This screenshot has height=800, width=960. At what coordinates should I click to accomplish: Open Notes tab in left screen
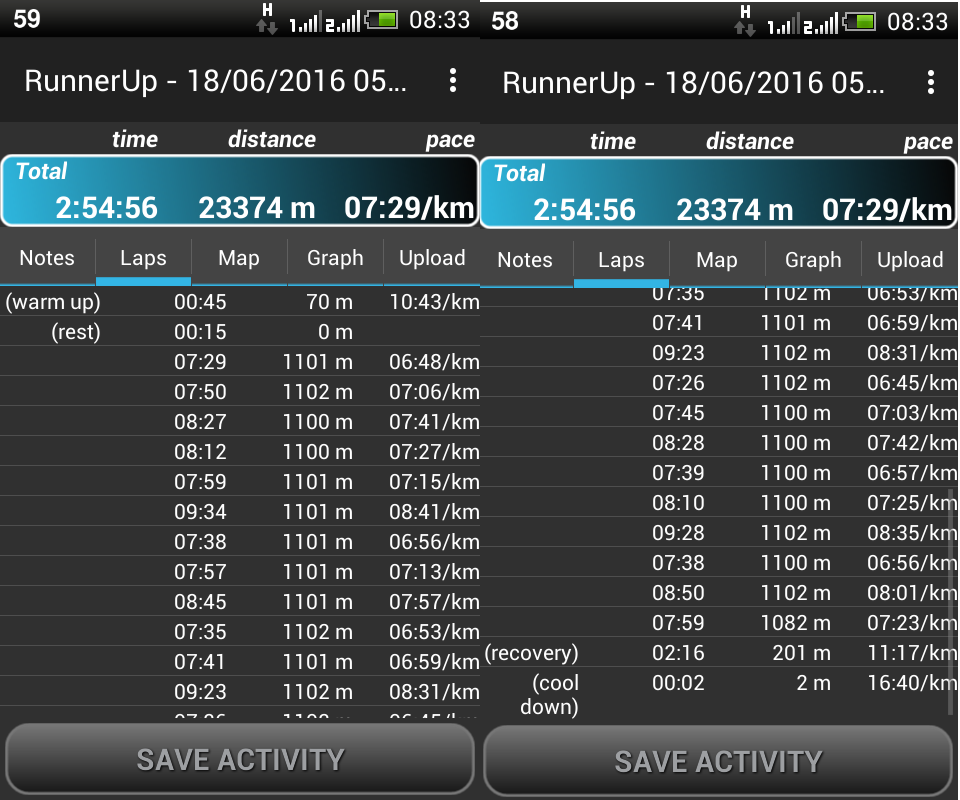pyautogui.click(x=47, y=258)
